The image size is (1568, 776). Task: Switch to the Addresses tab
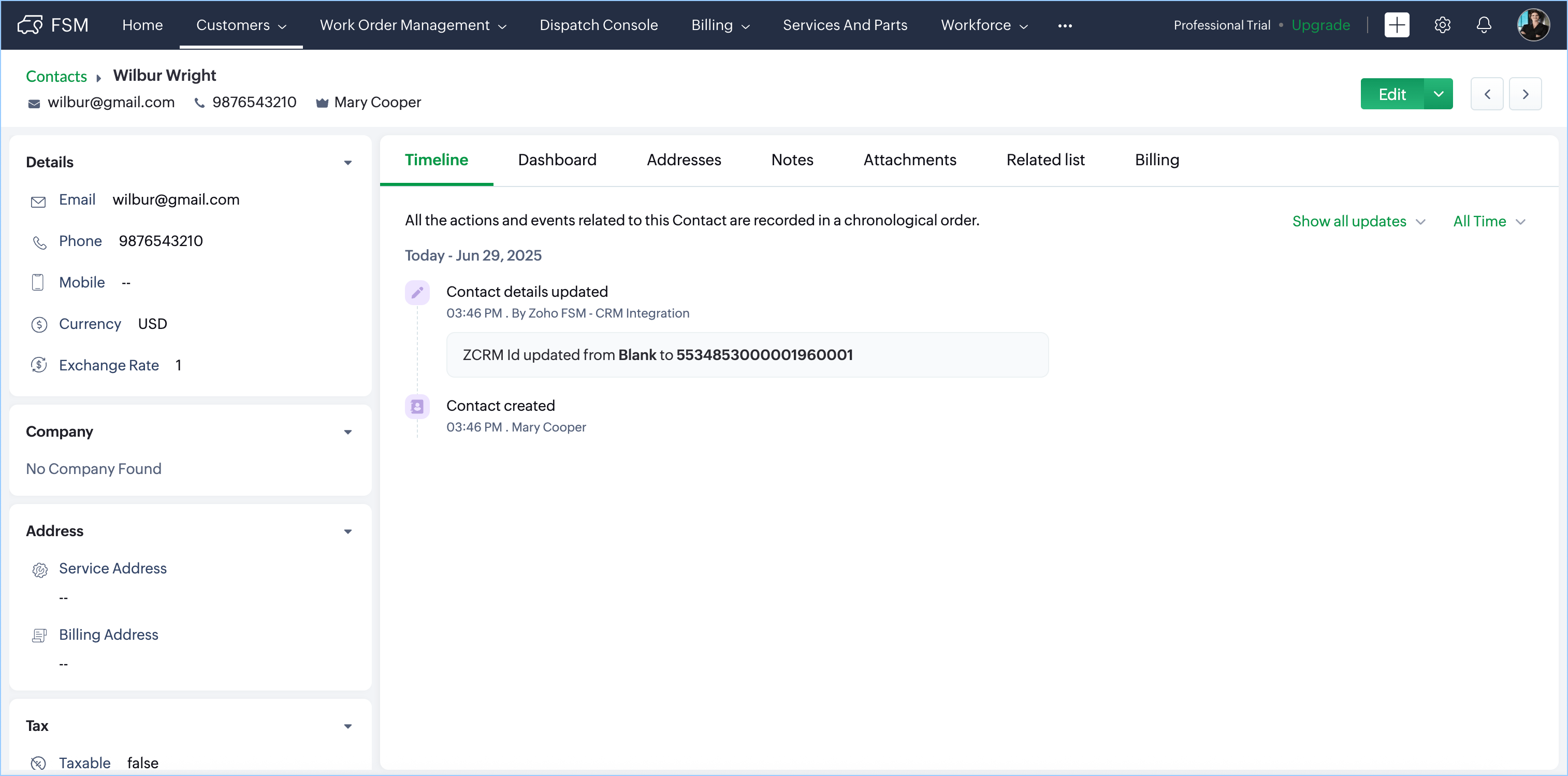[684, 160]
